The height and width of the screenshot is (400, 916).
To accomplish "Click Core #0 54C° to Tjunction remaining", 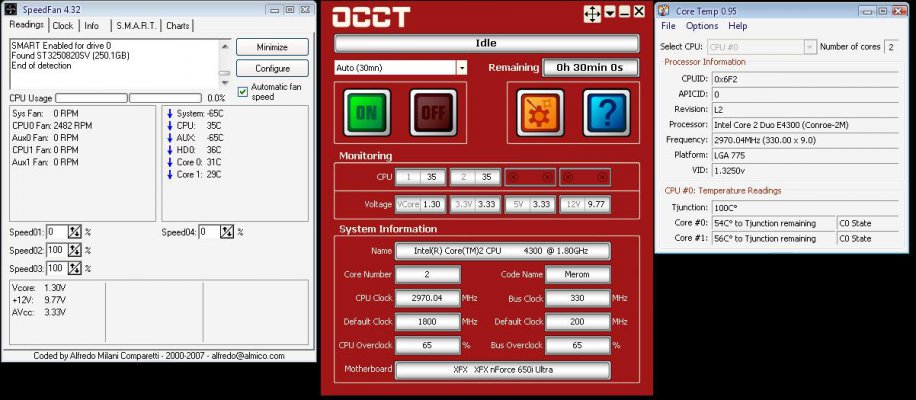I will (772, 223).
